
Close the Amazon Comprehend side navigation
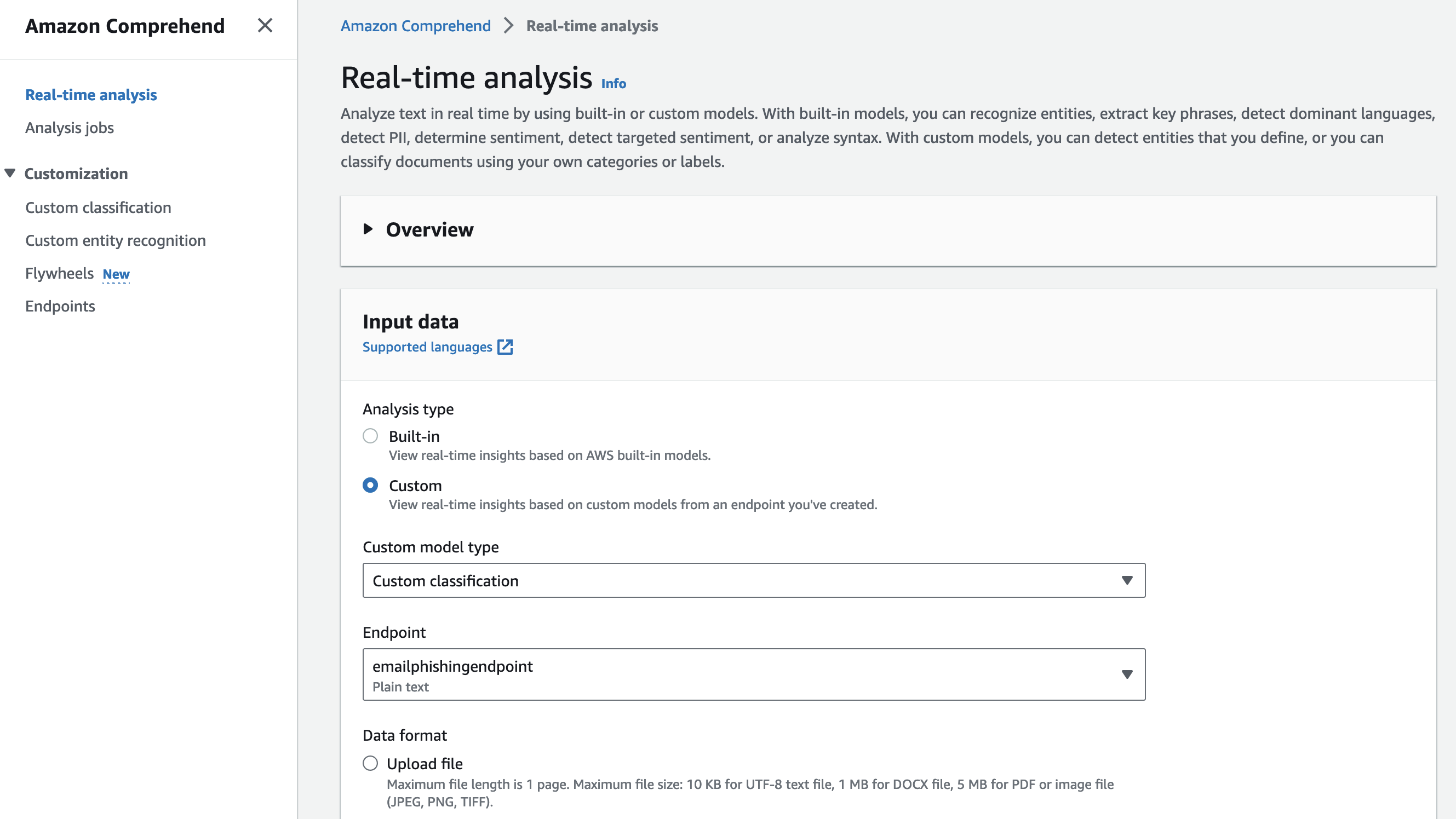coord(265,25)
